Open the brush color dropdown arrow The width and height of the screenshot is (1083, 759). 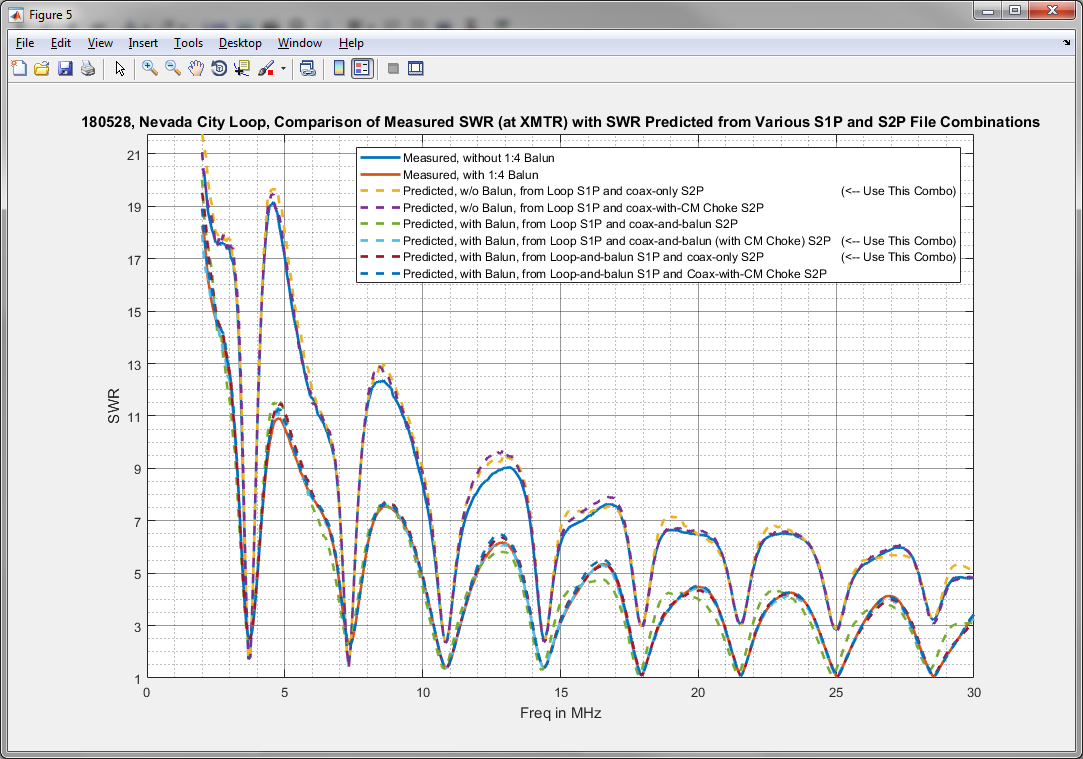click(x=283, y=69)
